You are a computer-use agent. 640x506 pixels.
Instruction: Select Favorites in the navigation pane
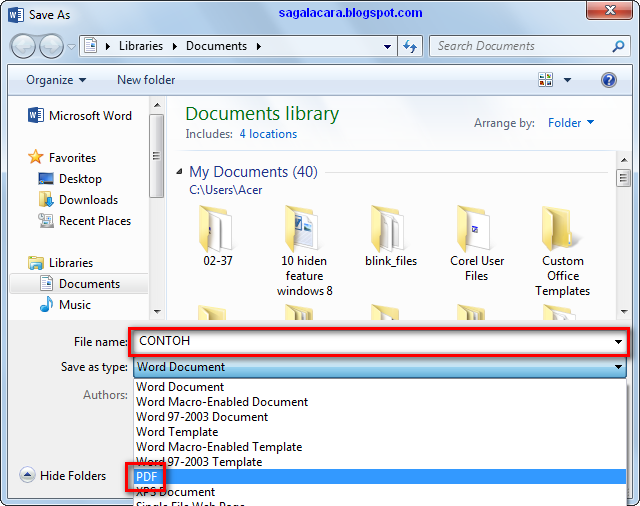click(x=62, y=158)
